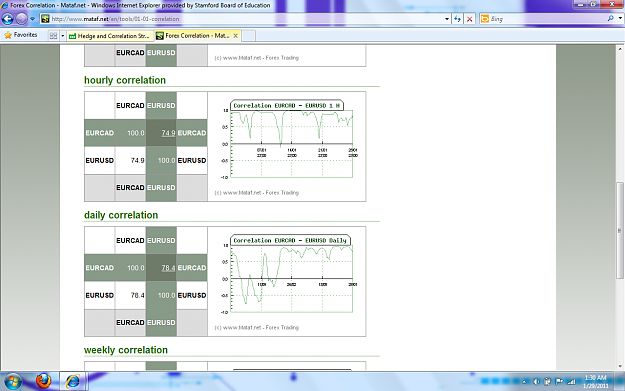Image resolution: width=625 pixels, height=391 pixels.
Task: Click the browser Forward arrow button
Action: (22, 19)
